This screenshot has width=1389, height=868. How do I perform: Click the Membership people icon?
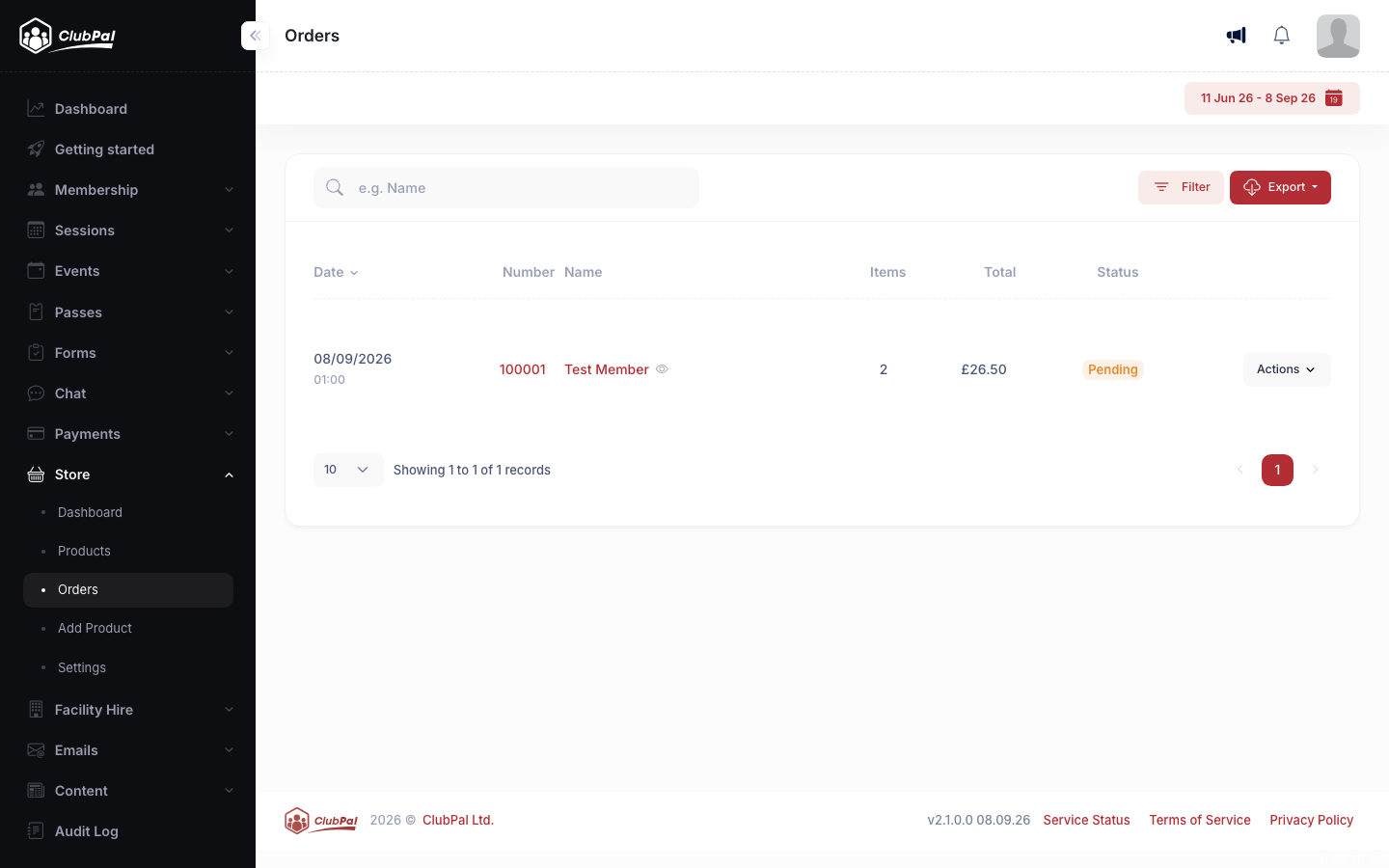click(x=36, y=190)
